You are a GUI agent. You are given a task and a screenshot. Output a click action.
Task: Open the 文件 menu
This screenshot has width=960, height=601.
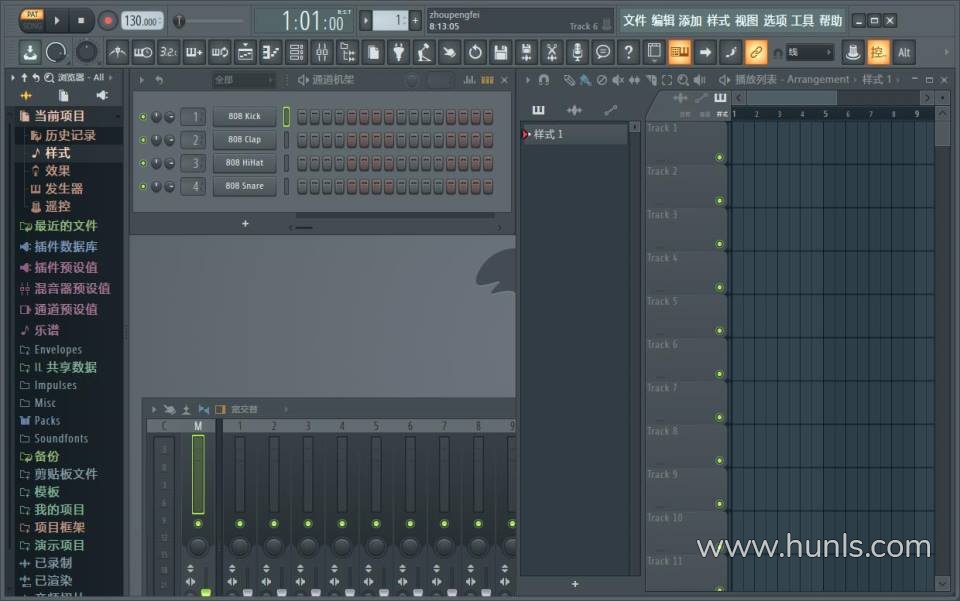pyautogui.click(x=634, y=21)
